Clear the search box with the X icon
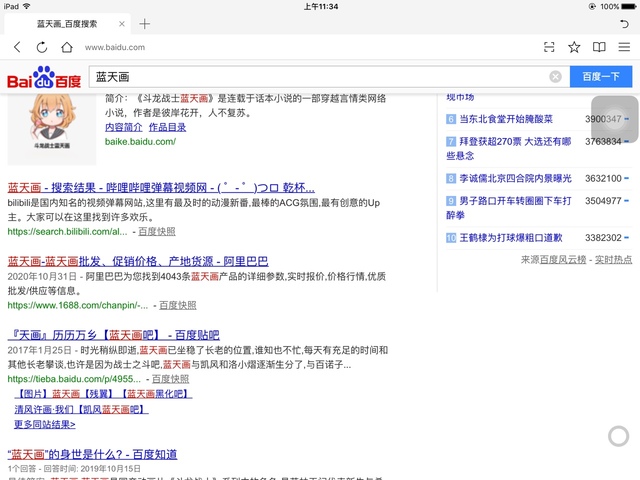640x480 pixels. click(x=555, y=77)
